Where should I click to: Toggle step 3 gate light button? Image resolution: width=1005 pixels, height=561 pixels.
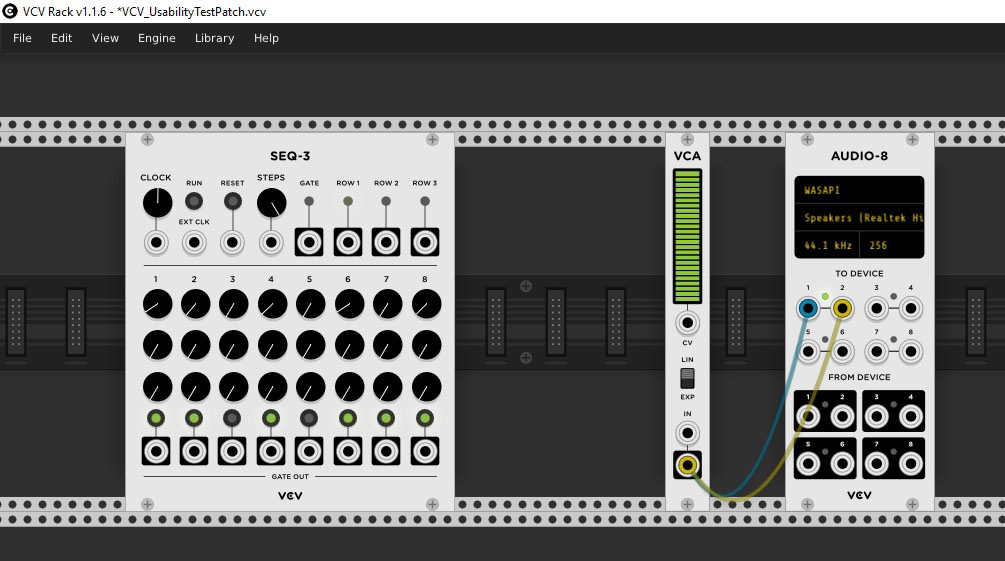click(232, 418)
